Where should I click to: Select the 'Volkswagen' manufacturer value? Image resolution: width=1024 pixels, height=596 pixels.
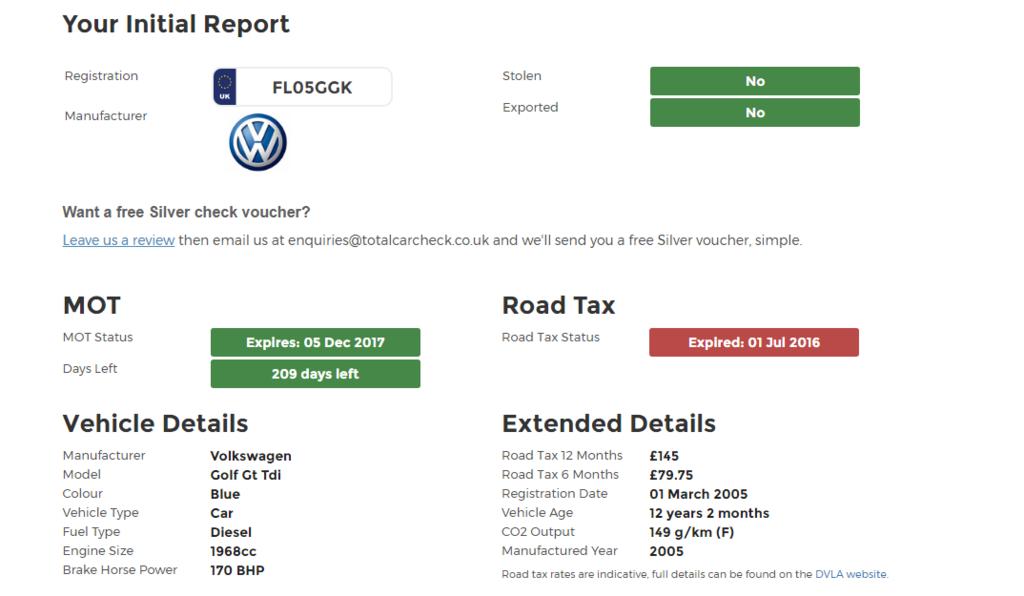[x=251, y=456]
